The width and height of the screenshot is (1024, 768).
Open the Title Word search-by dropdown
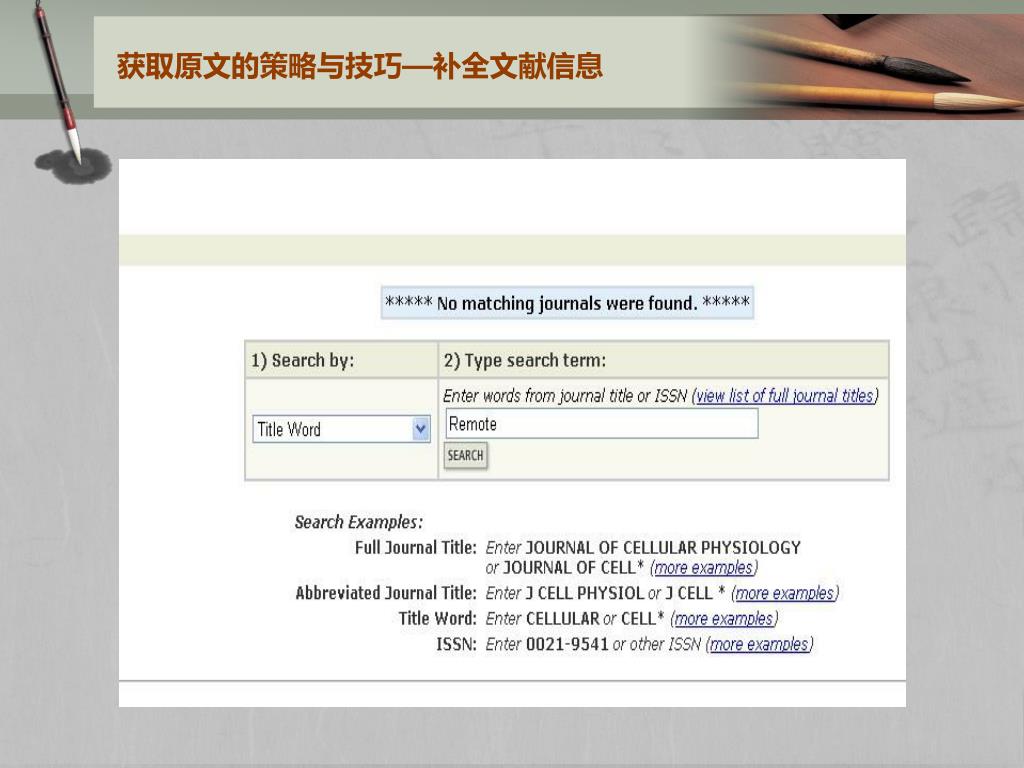pyautogui.click(x=341, y=429)
